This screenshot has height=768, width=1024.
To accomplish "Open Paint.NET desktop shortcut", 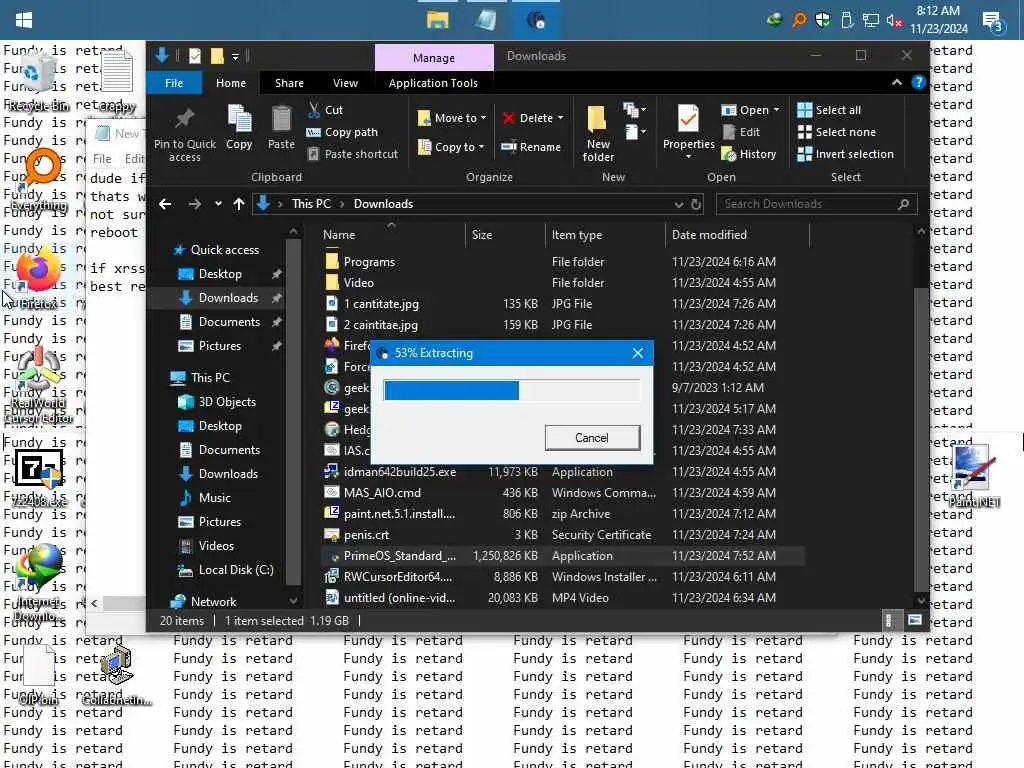I will 974,475.
